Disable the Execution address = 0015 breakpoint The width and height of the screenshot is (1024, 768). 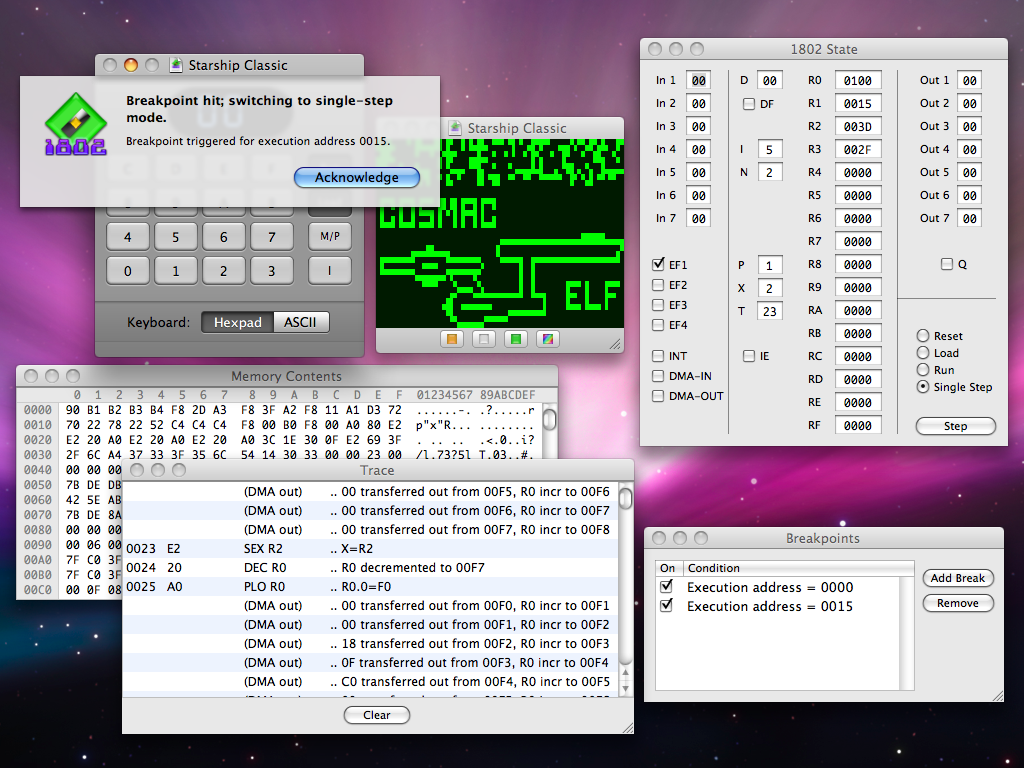pos(667,606)
